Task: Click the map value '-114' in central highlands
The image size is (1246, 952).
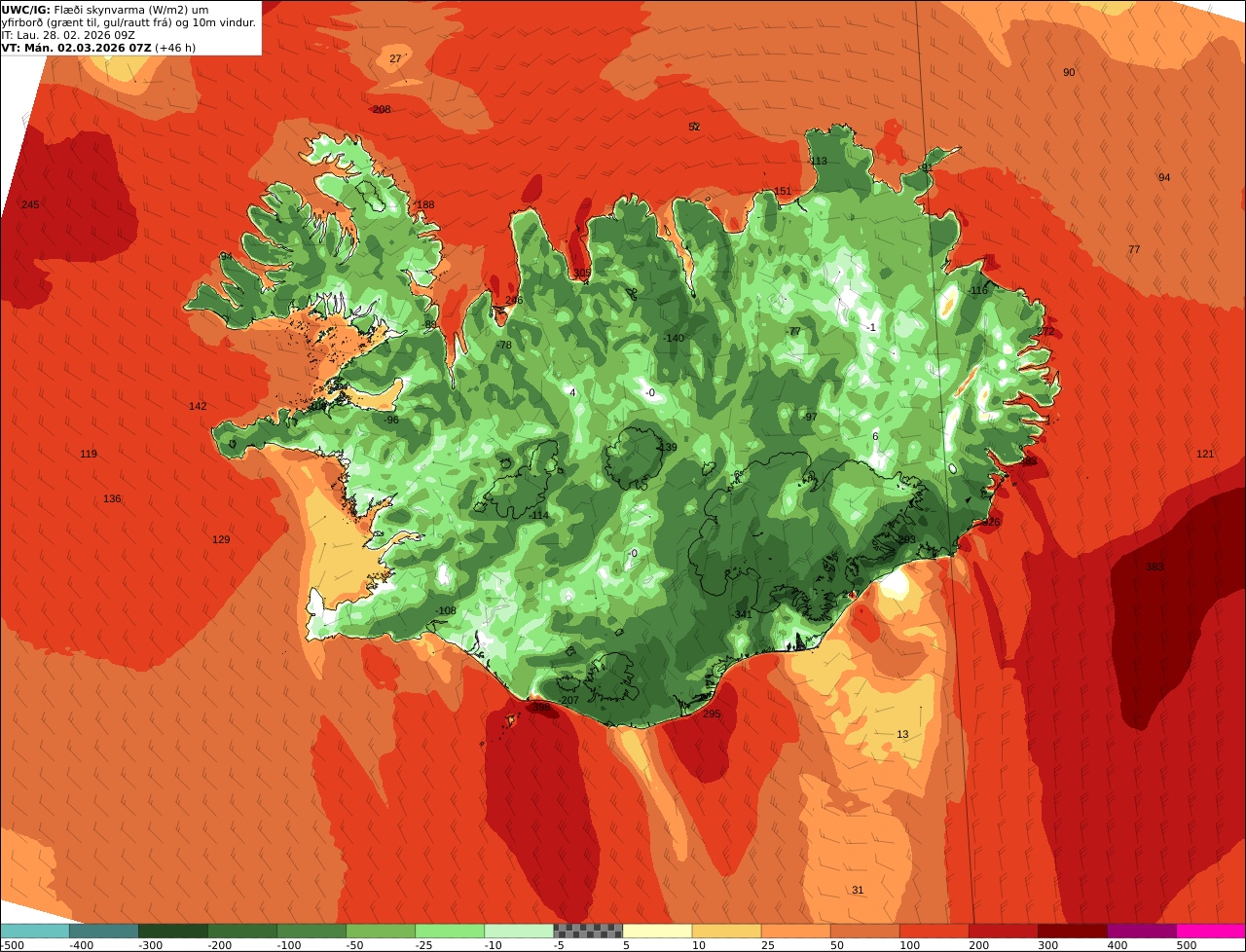Action: 538,515
